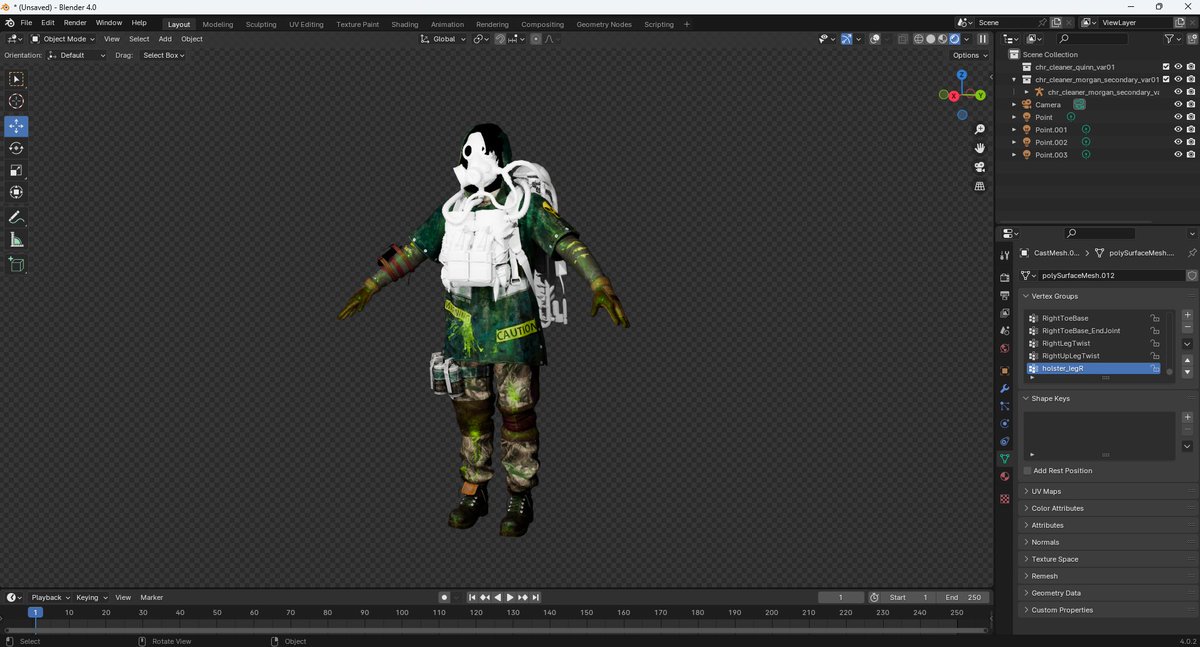Open the View Layer properties tab
Screen dimensions: 1200x647
1005,313
